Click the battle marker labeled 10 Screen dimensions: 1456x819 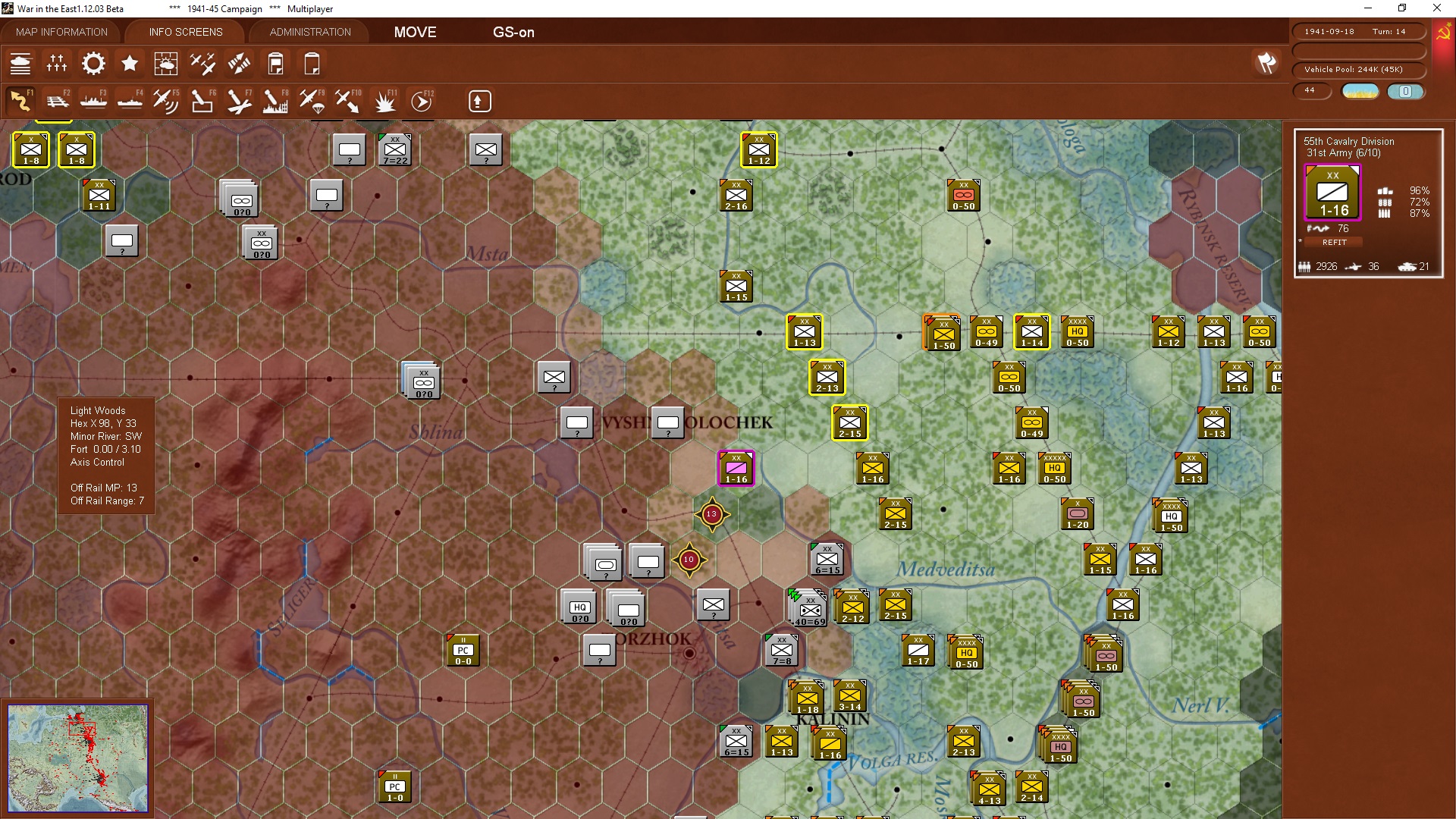[x=689, y=560]
